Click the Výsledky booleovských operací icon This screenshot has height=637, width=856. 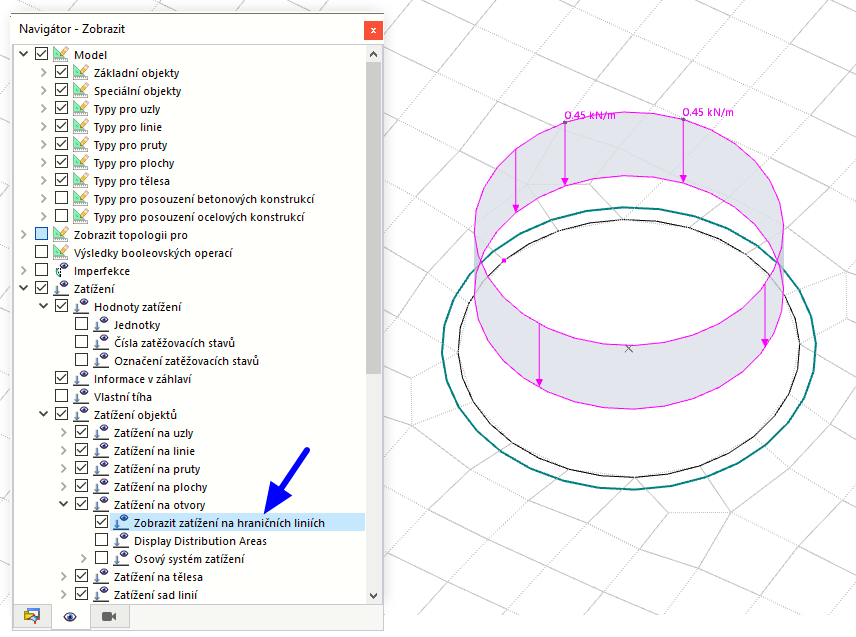pos(61,252)
